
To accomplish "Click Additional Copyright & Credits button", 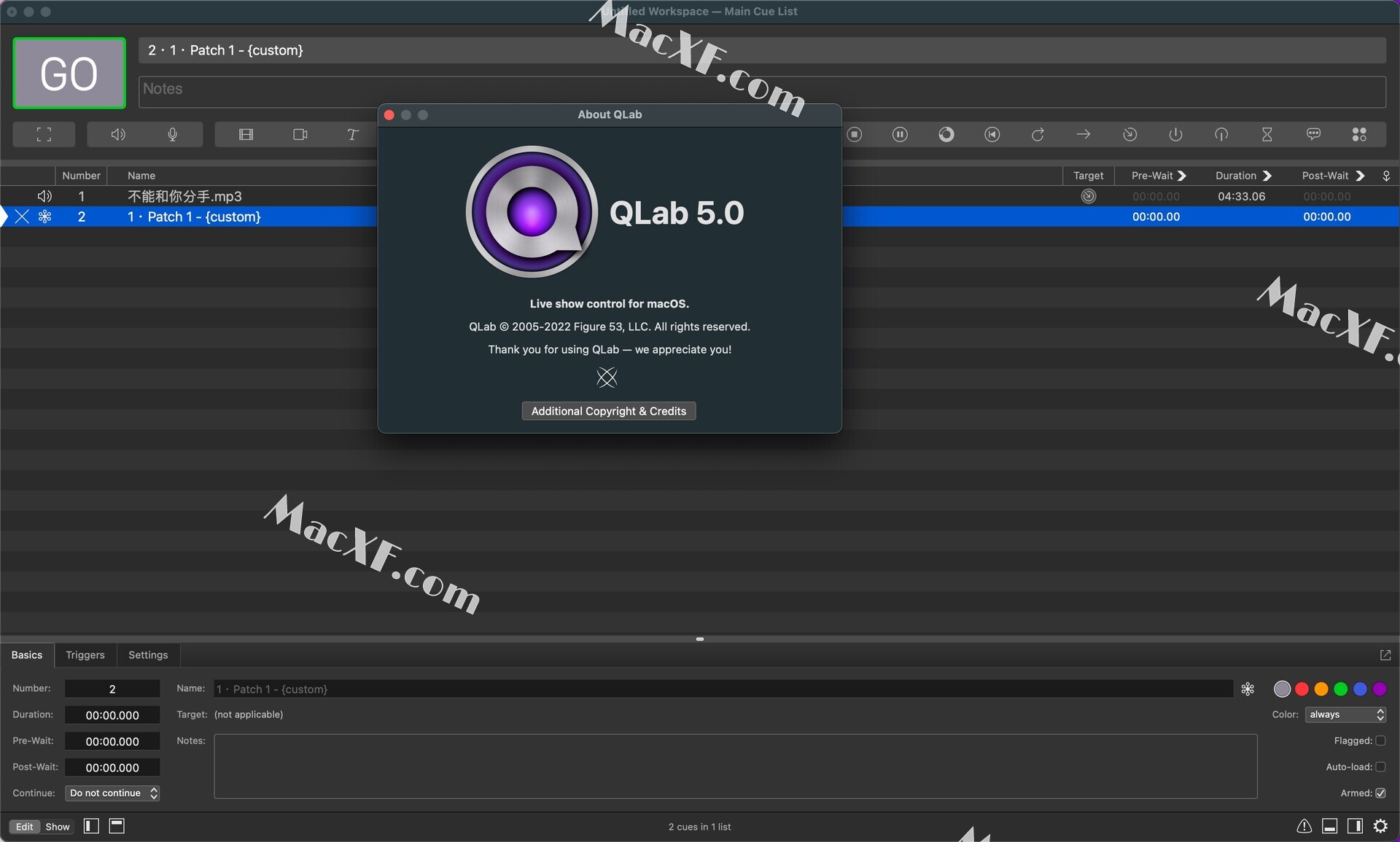I will [609, 411].
